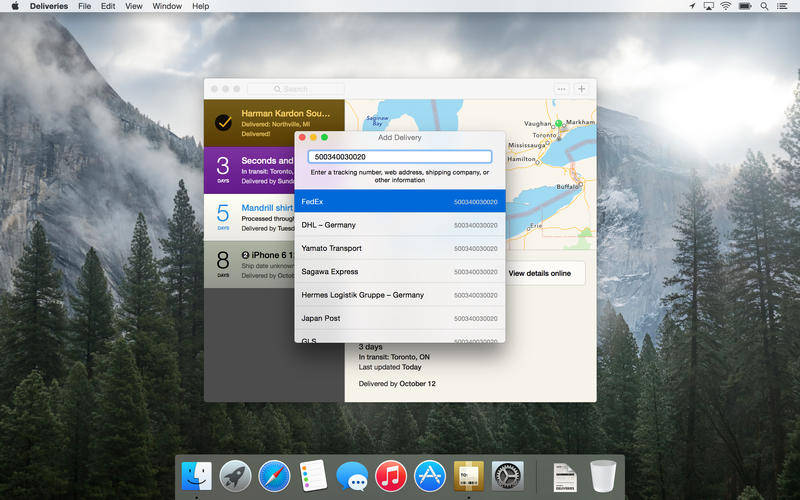This screenshot has height=500, width=800.
Task: Click the plus button to add delivery
Action: click(581, 89)
